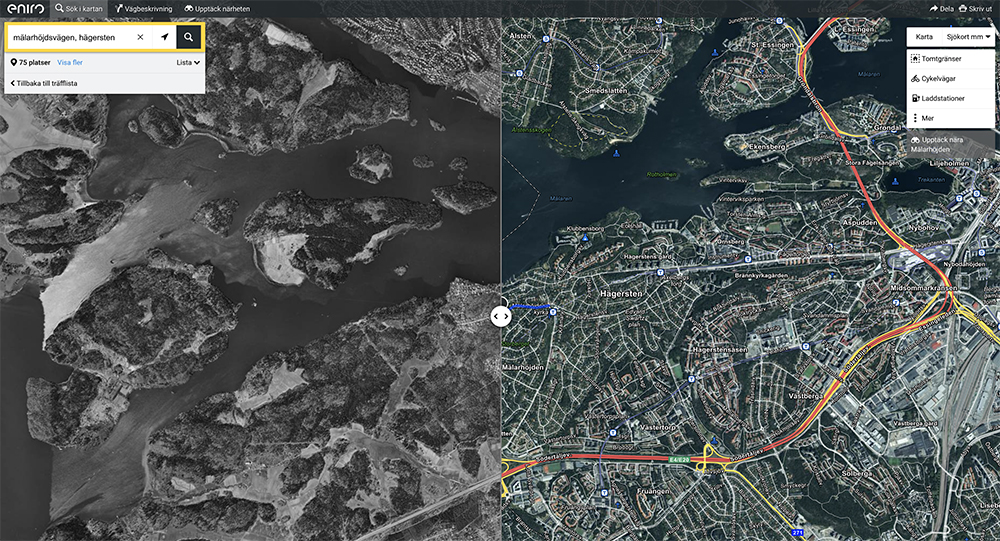This screenshot has height=541, width=1000.
Task: Click the map comparison slider handle
Action: click(501, 316)
